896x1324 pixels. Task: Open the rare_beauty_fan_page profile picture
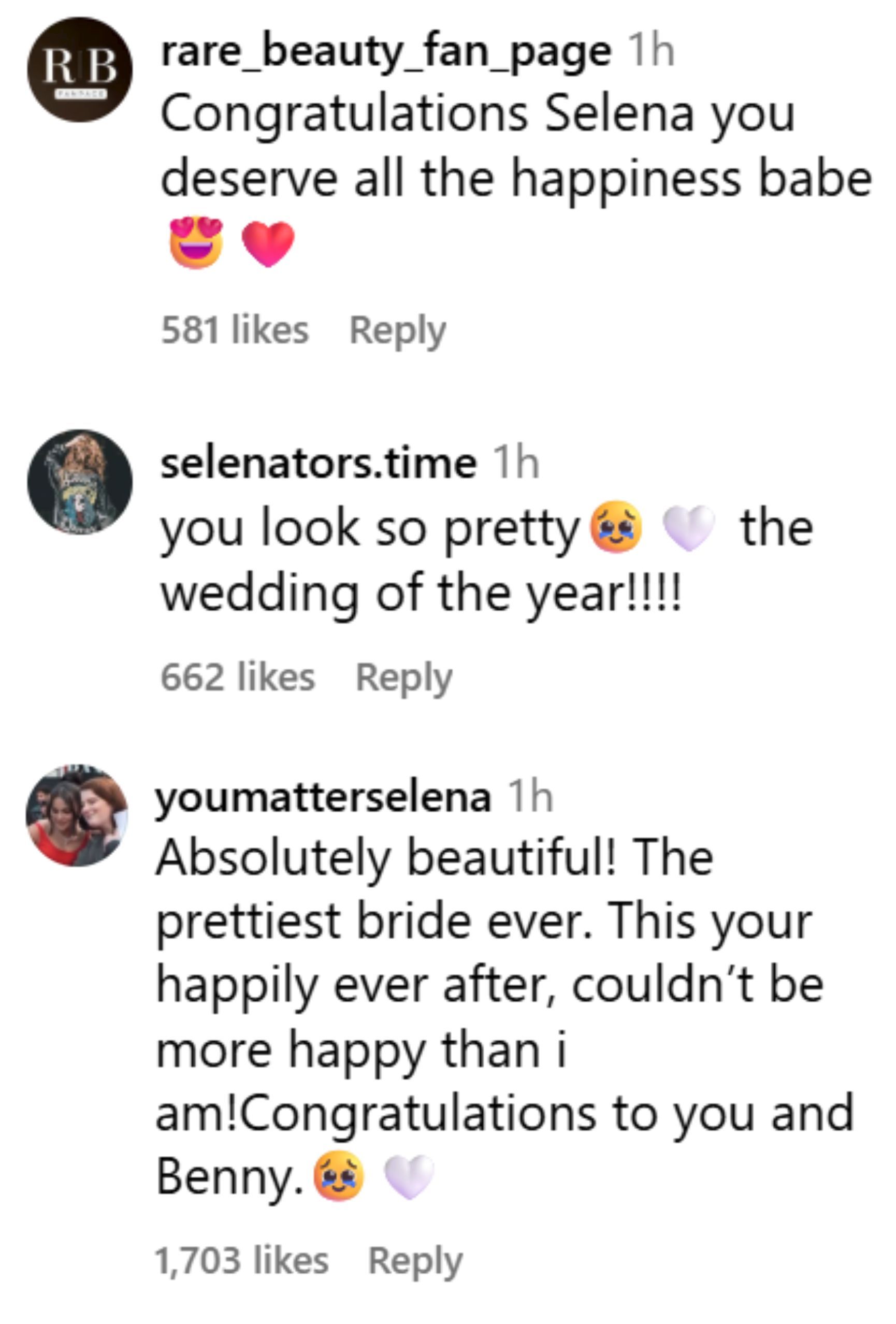click(80, 69)
